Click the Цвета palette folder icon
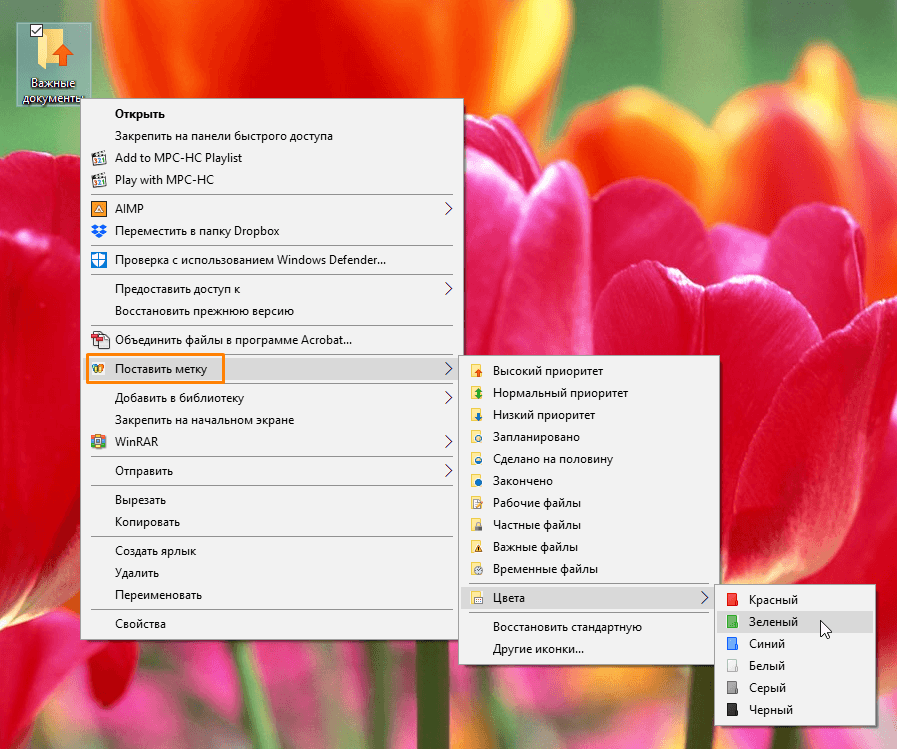897x749 pixels. 477,598
